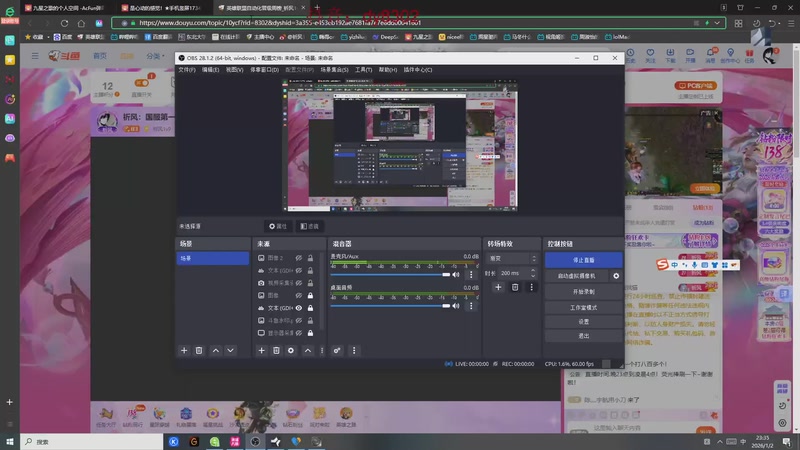Remove the transition with 转场特效 trash icon
Viewport: 800px width, 450px height.
click(515, 287)
